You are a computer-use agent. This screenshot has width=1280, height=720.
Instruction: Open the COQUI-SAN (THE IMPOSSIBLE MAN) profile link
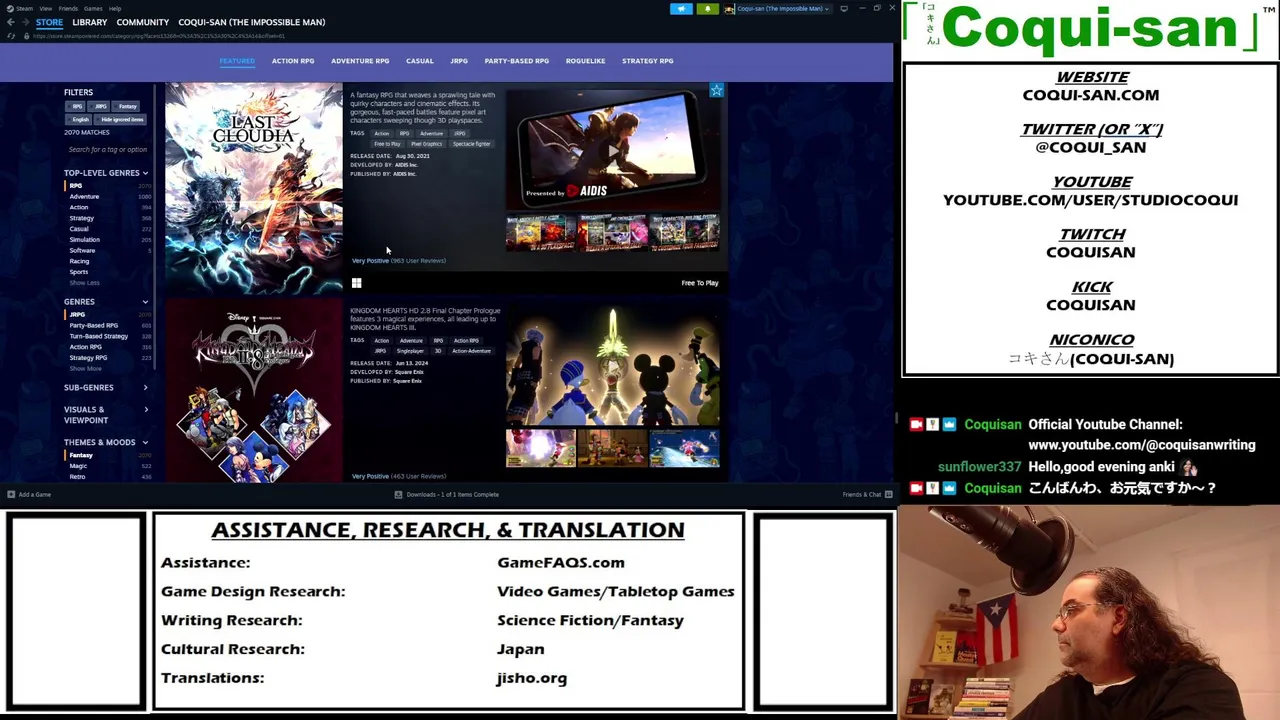point(252,22)
